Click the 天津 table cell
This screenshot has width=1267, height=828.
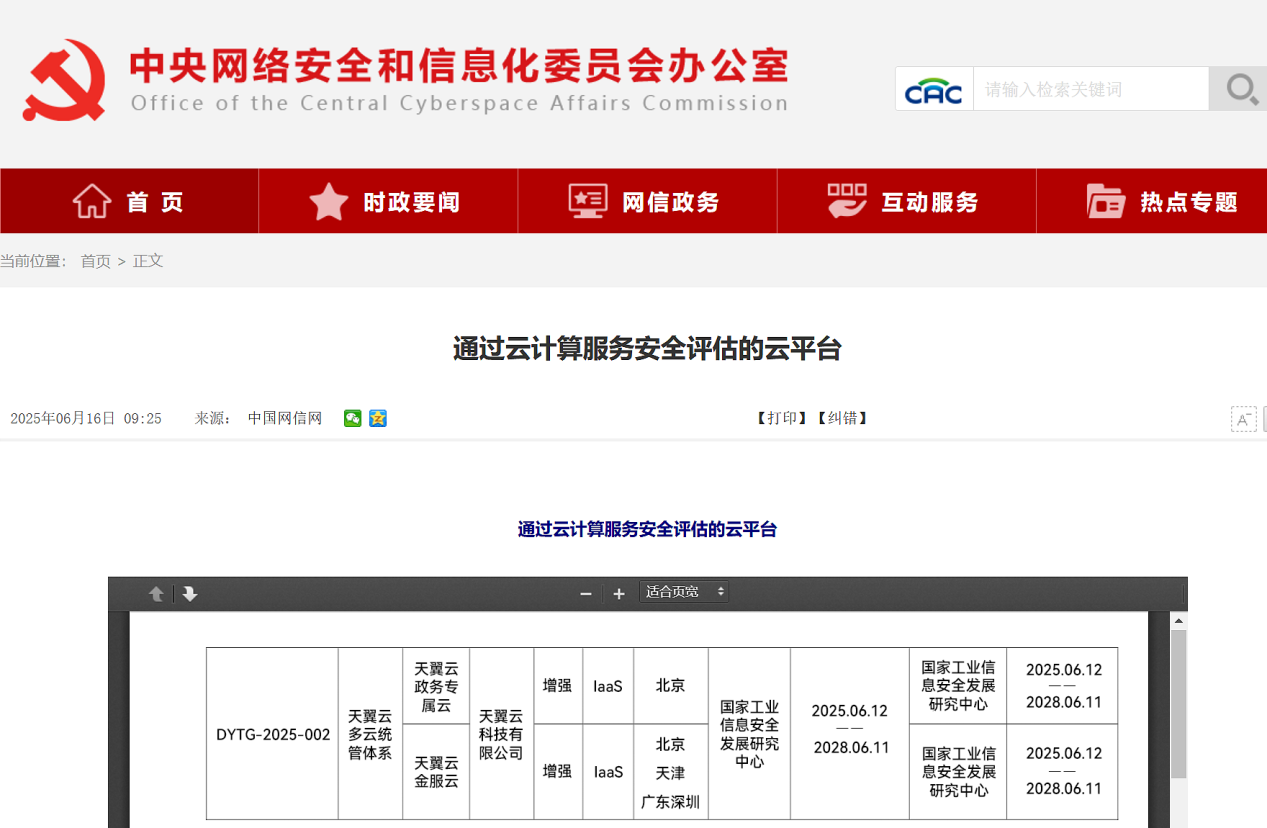tap(670, 773)
